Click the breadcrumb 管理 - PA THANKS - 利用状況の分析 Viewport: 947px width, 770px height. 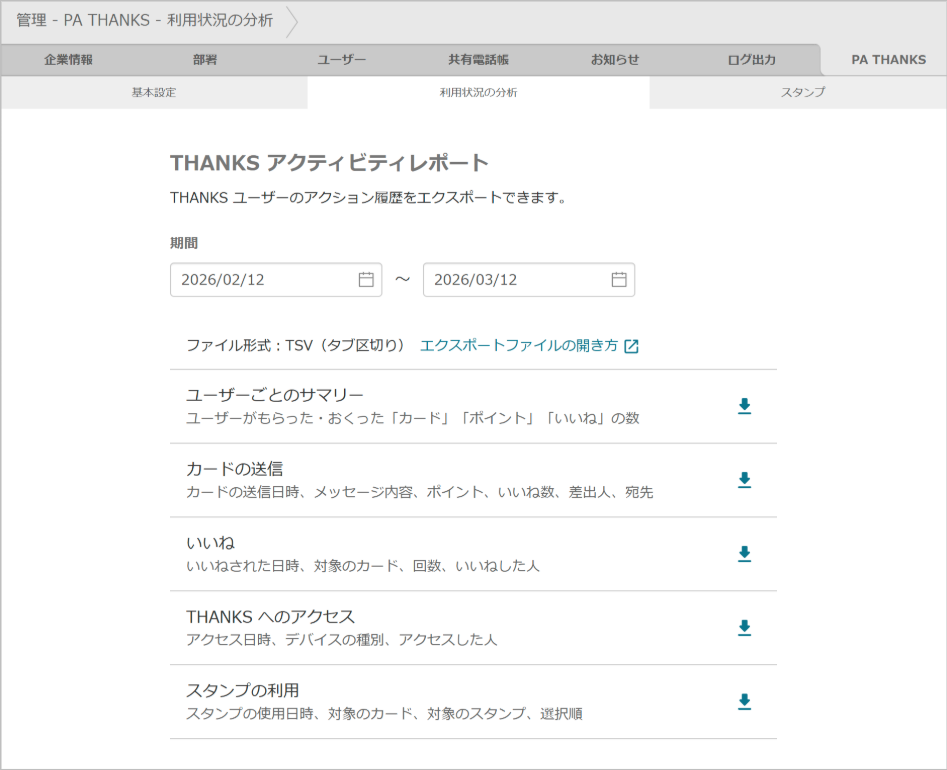pyautogui.click(x=143, y=21)
